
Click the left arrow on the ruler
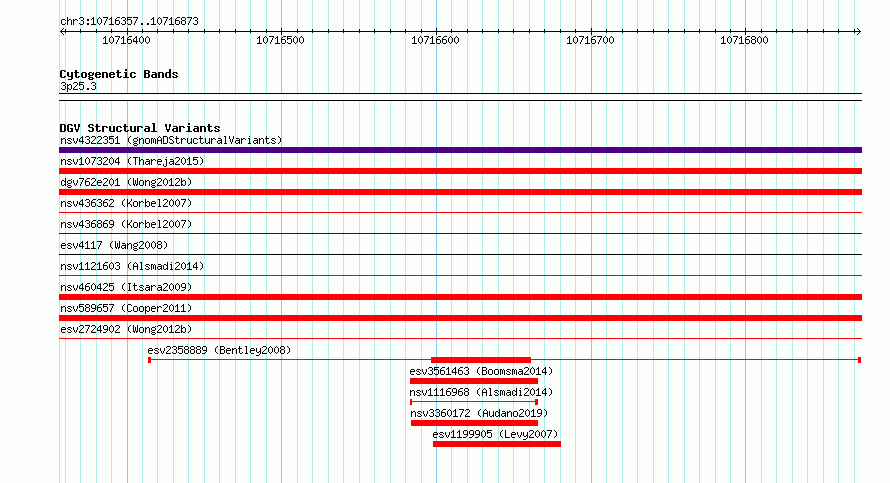click(x=63, y=32)
